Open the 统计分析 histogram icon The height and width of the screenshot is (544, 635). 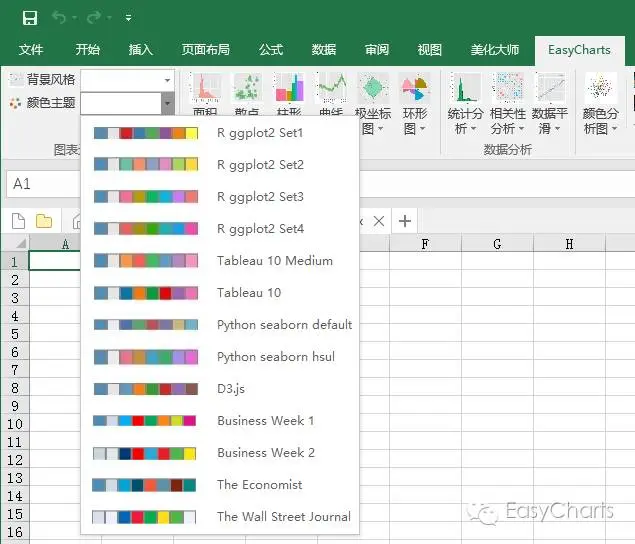pos(465,87)
